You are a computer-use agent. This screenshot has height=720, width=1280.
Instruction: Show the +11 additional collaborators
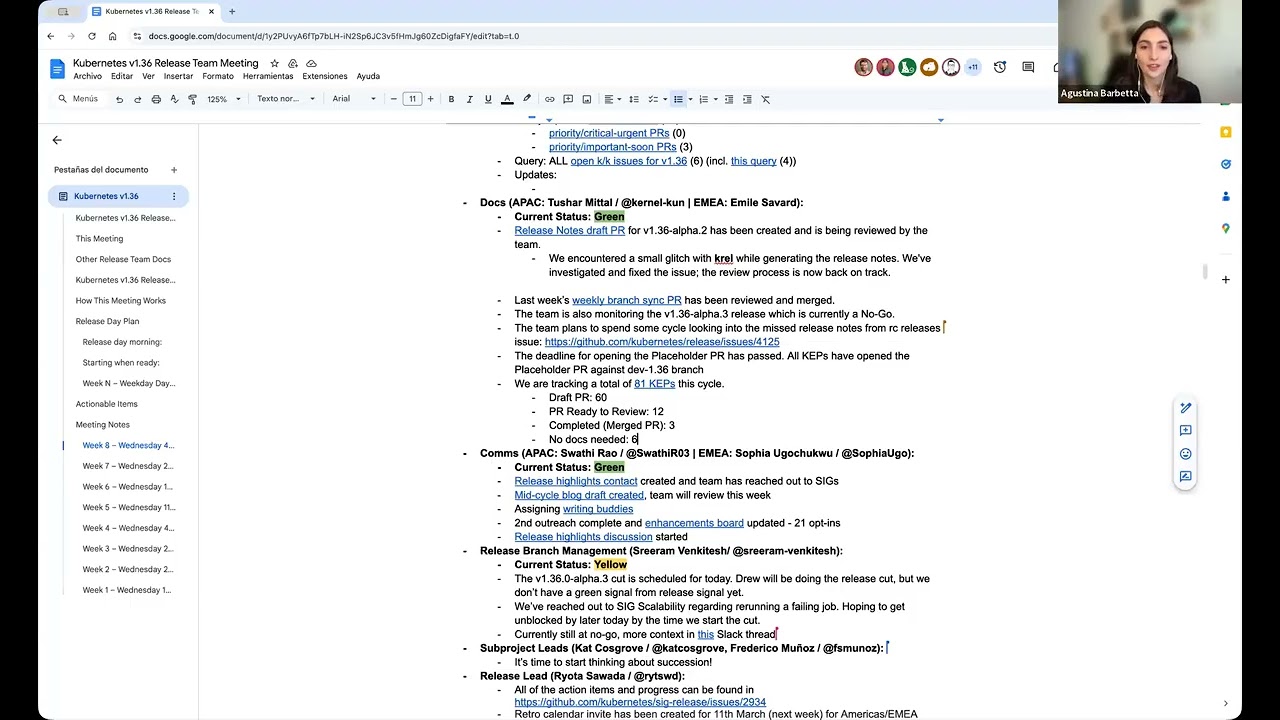pos(972,67)
